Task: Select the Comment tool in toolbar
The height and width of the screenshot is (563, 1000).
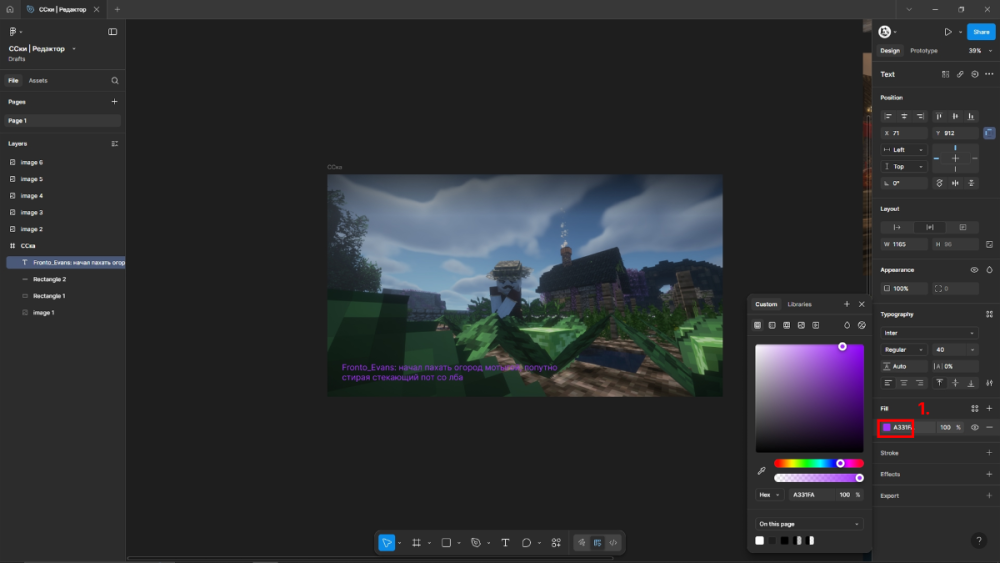Action: tap(526, 542)
